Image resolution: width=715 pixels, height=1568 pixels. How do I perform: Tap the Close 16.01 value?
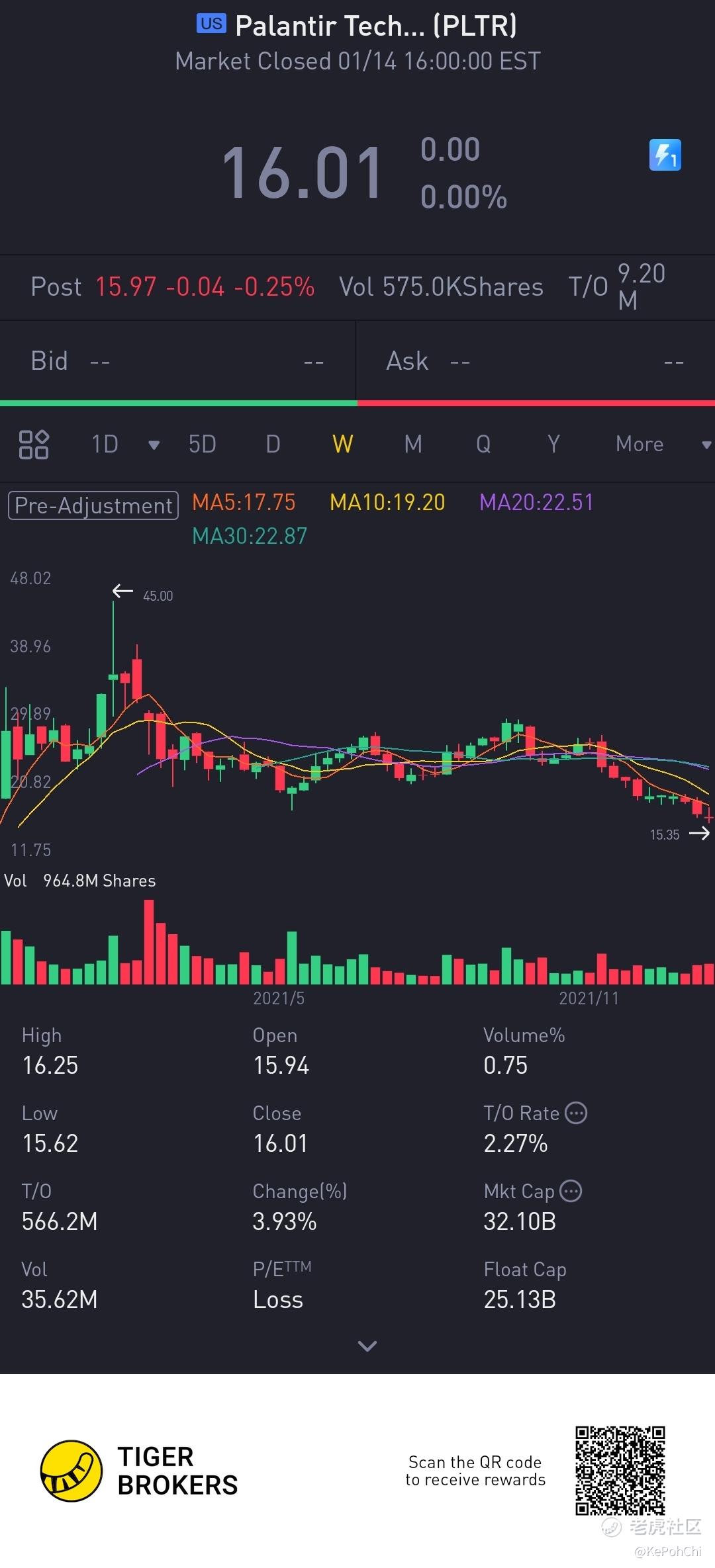point(281,1144)
